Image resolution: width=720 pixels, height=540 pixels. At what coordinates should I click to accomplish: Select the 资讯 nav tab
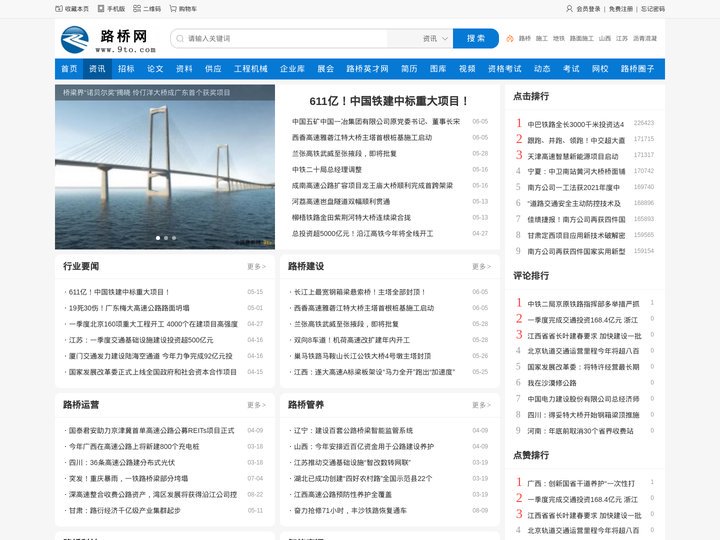(x=97, y=69)
